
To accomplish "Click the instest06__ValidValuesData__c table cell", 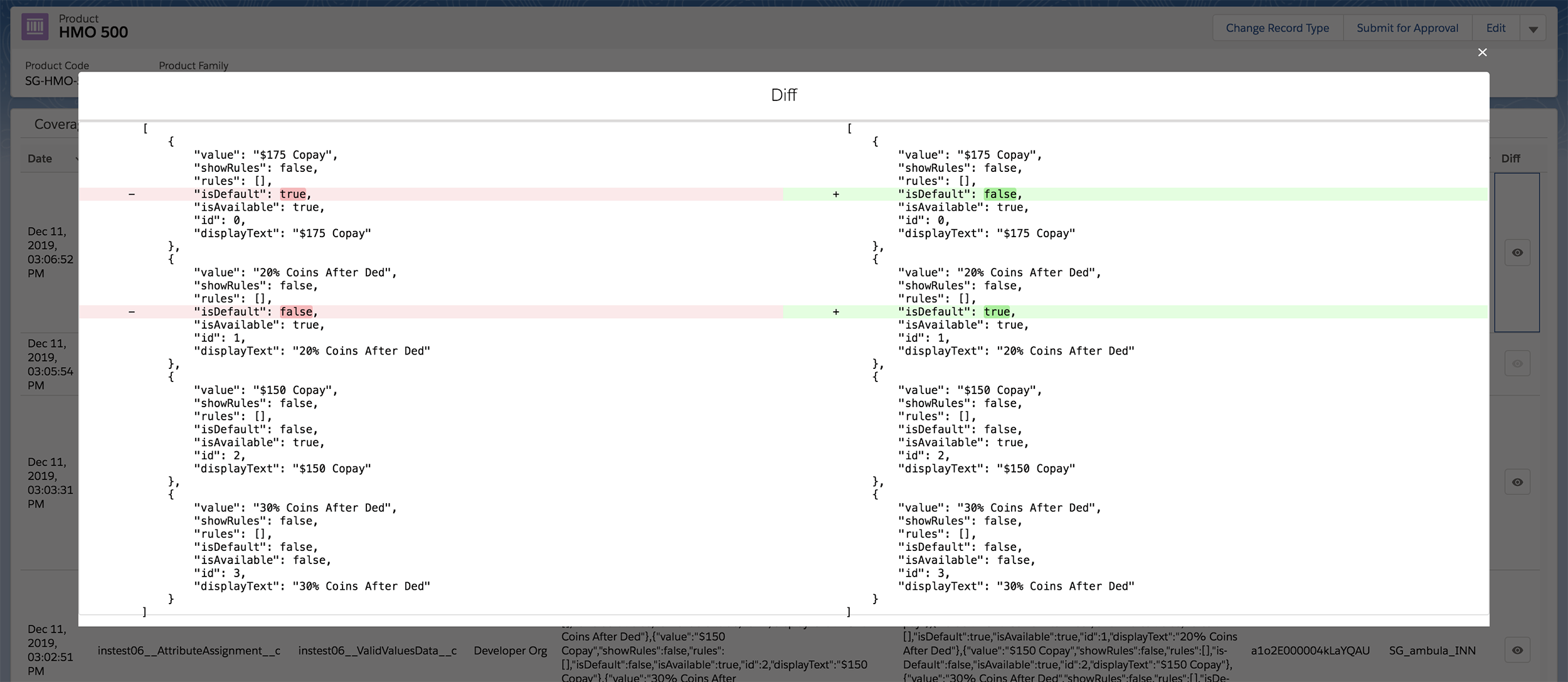I will [378, 651].
